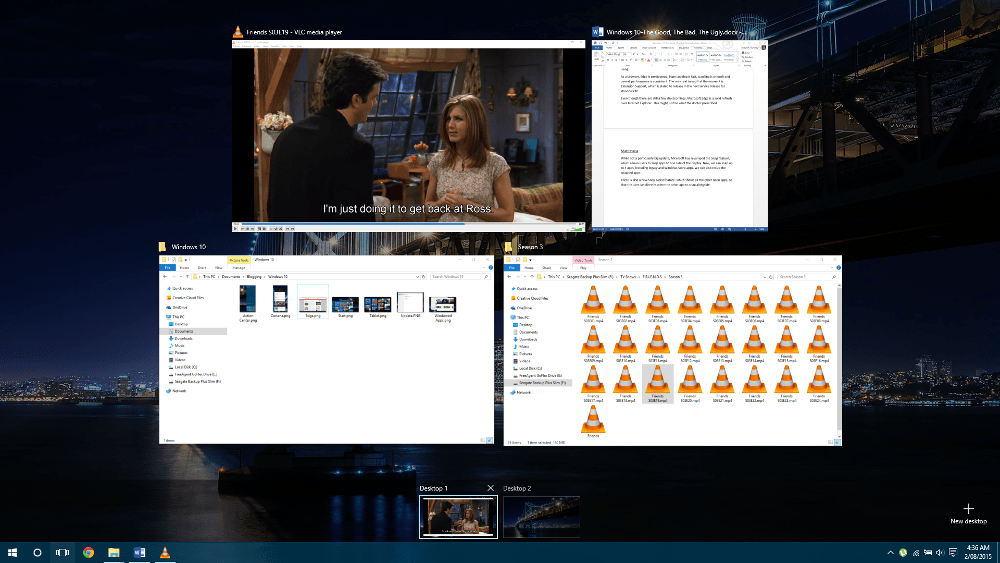Switch the Season 3 window to large icons view toggle
1000x563 pixels.
tap(837, 442)
